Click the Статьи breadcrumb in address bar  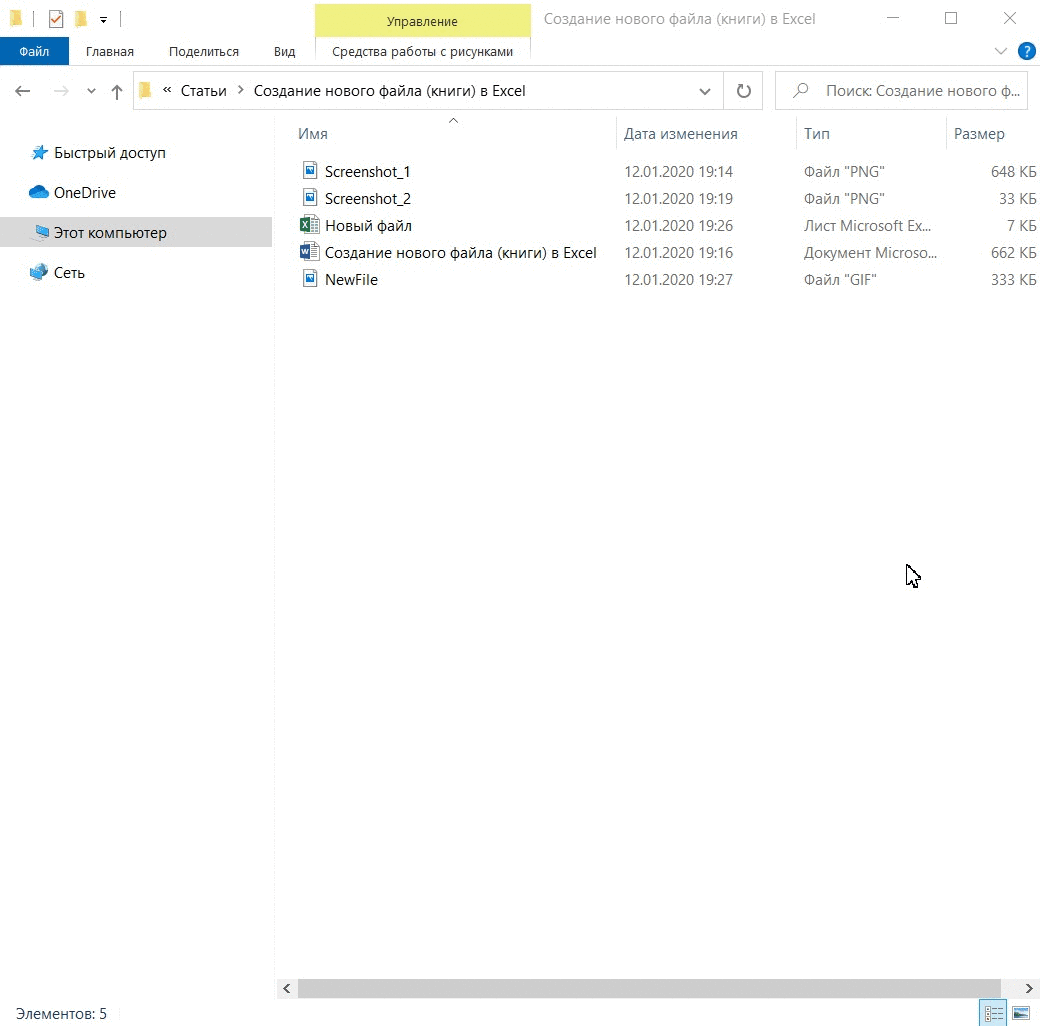point(204,91)
